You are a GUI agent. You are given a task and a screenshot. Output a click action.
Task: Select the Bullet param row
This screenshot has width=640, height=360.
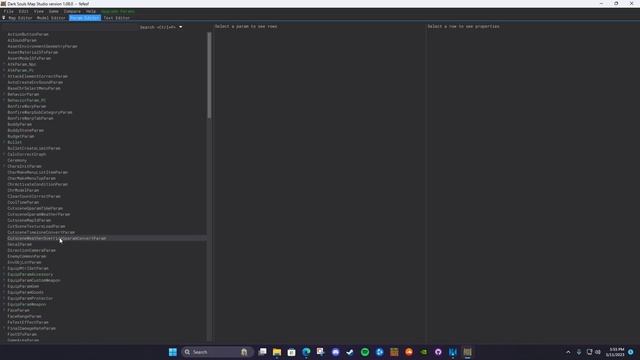(15, 142)
